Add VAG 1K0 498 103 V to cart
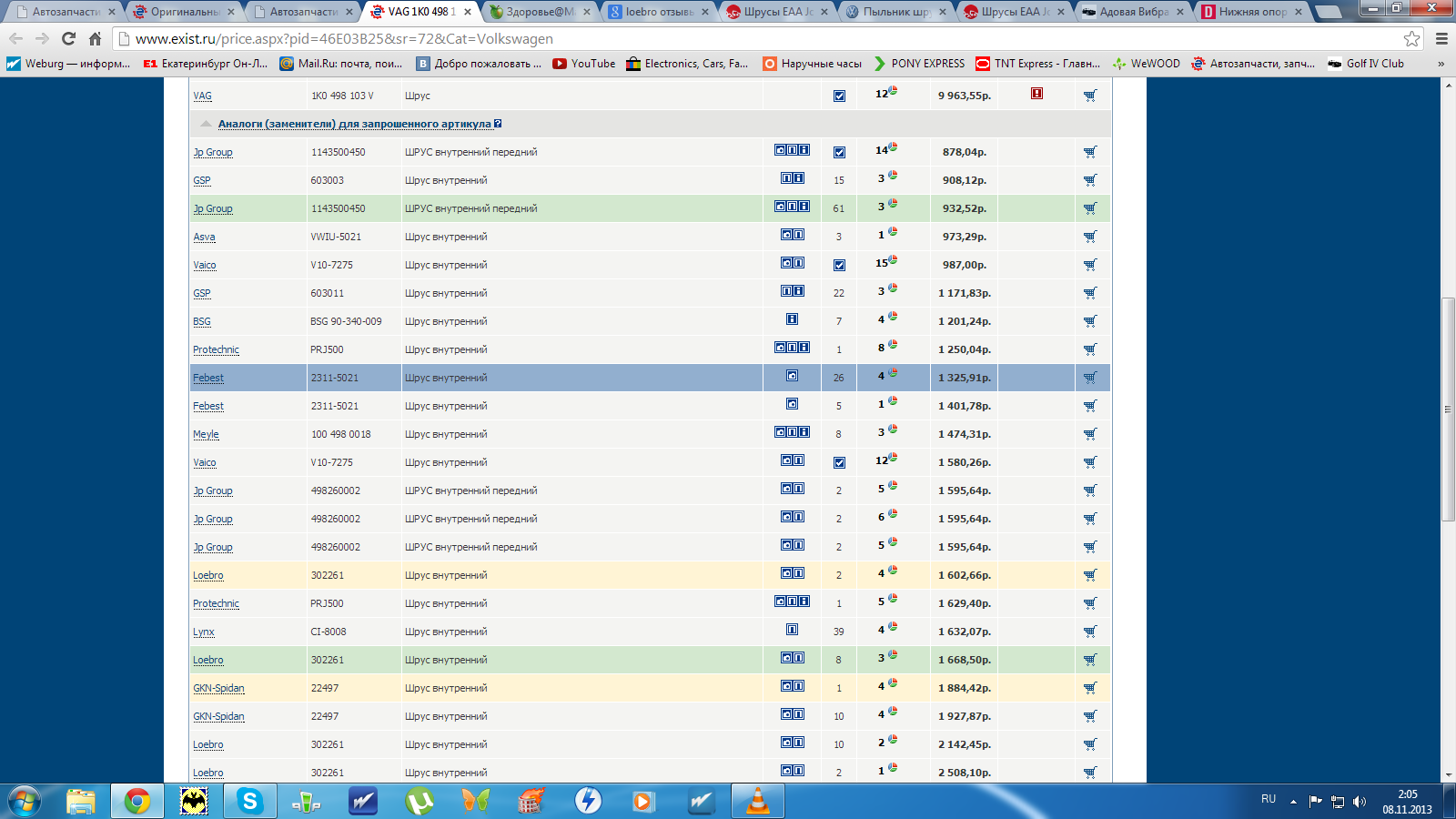The image size is (1456, 819). [1090, 96]
